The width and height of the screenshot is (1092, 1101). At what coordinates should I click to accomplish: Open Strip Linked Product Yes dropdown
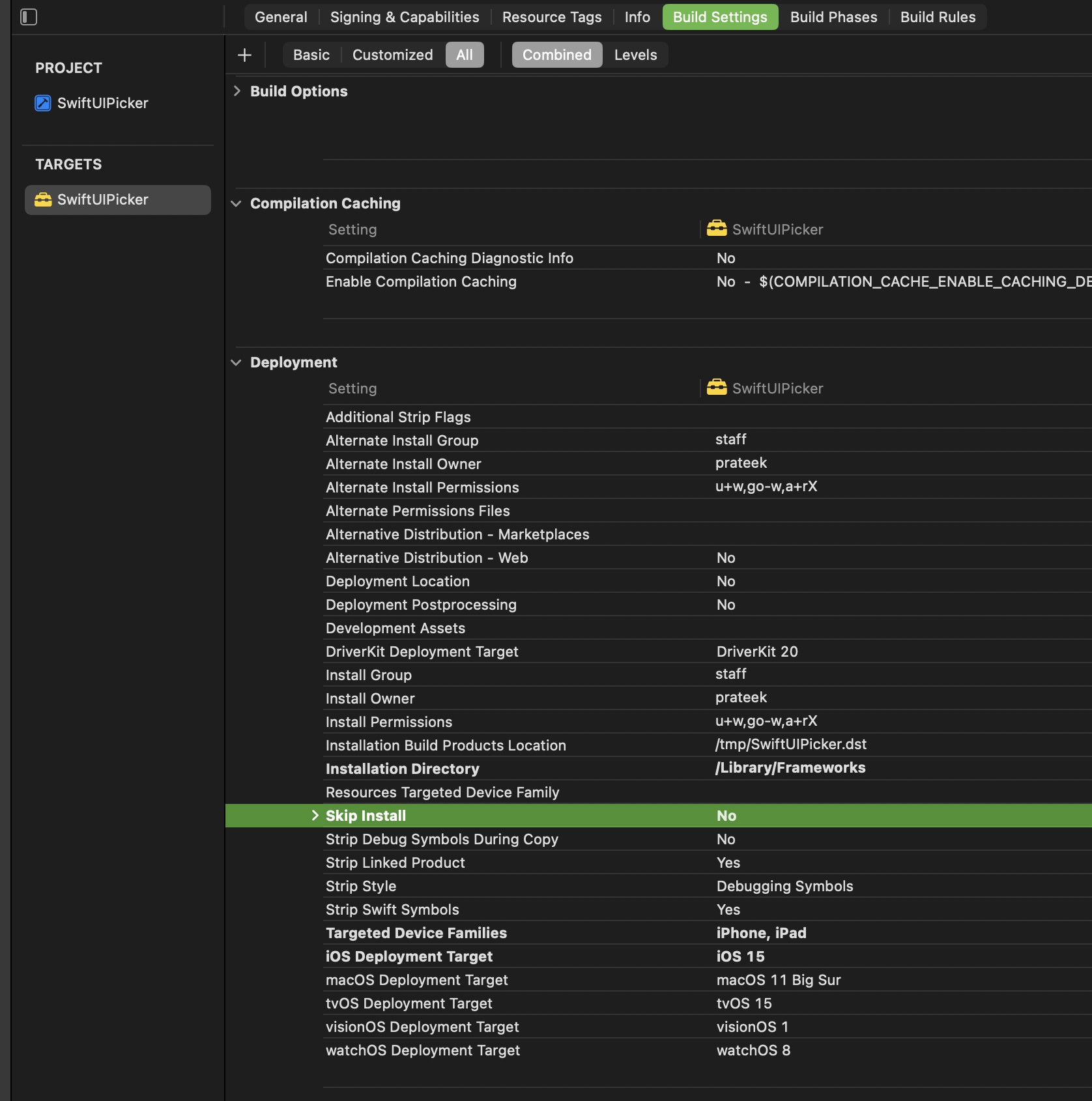click(728, 863)
